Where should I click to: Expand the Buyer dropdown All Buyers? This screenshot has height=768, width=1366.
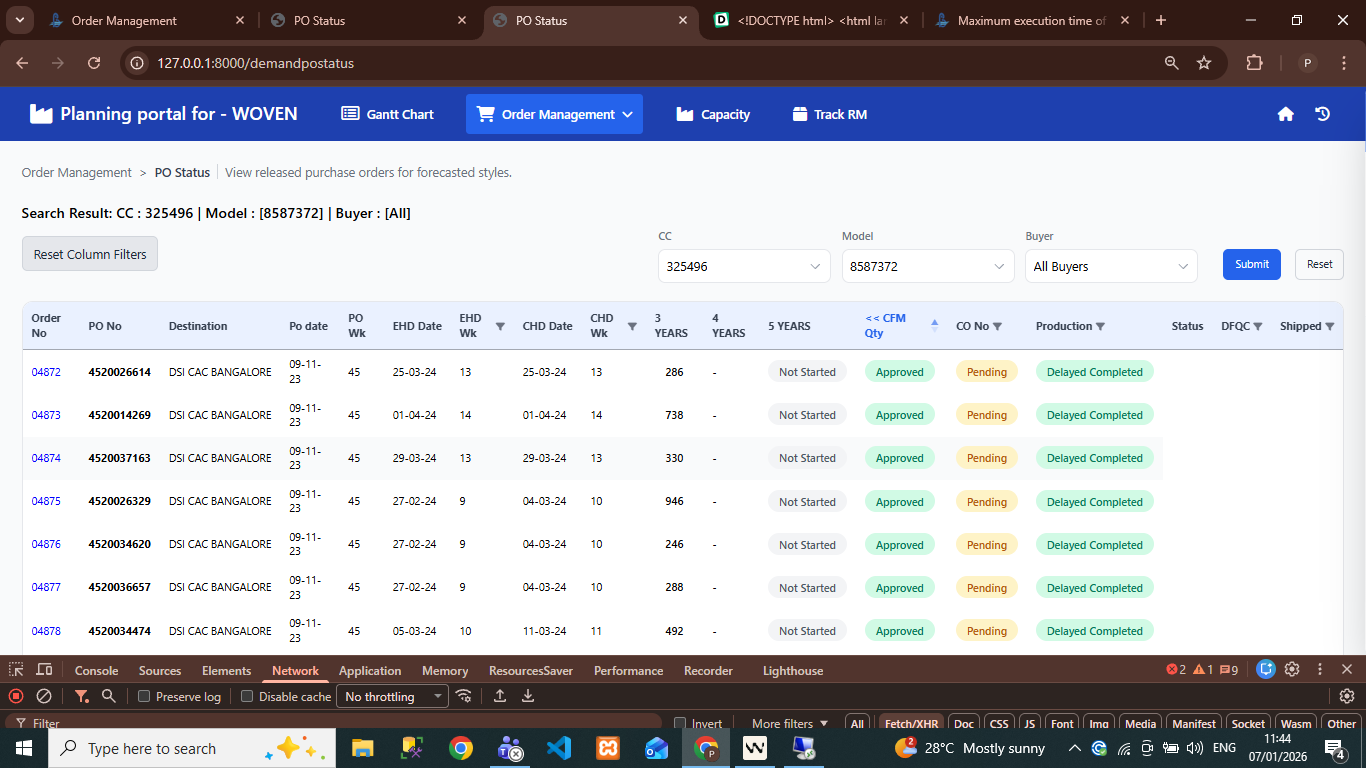[x=1110, y=267]
